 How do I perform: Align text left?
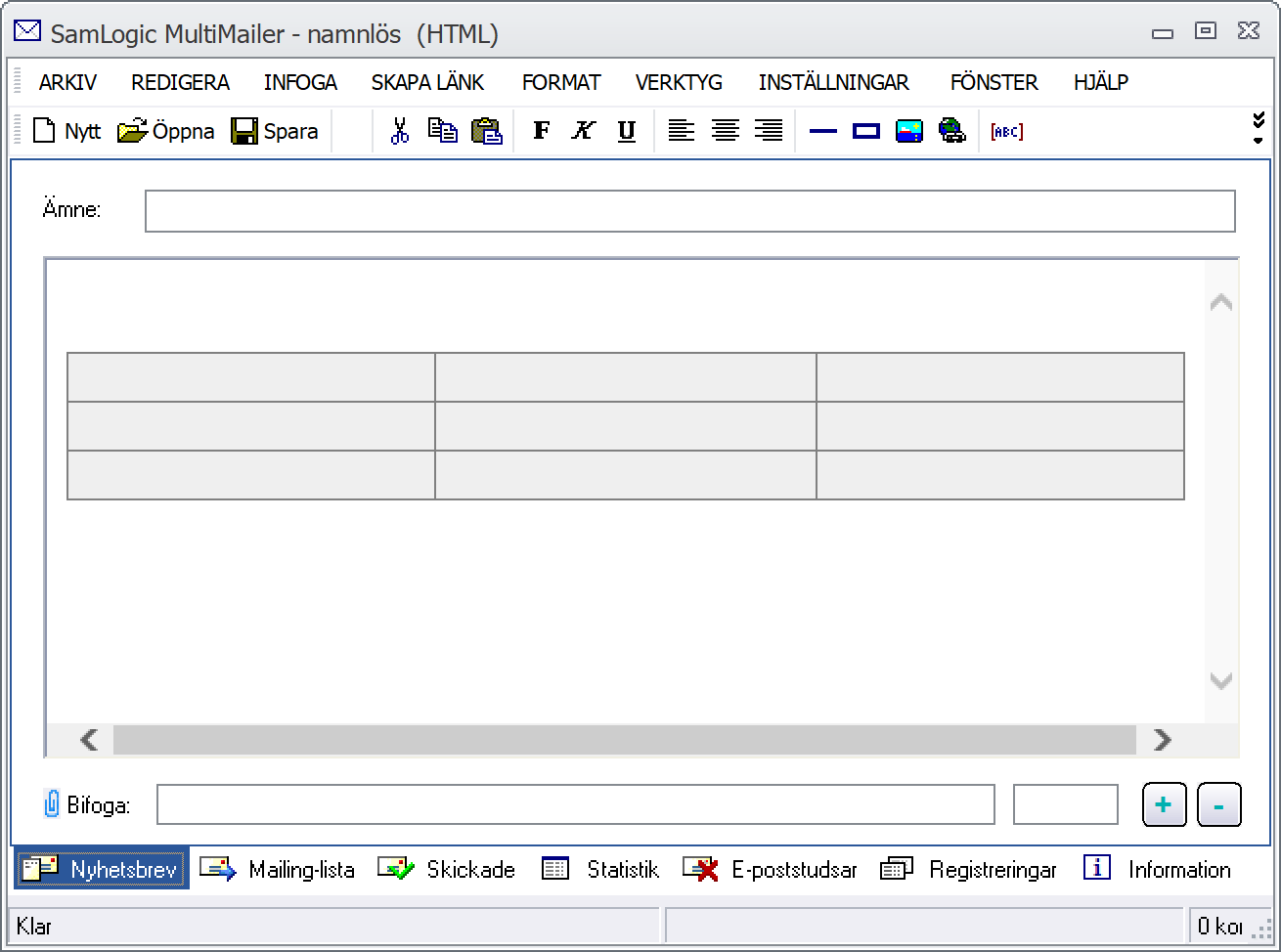coord(682,131)
